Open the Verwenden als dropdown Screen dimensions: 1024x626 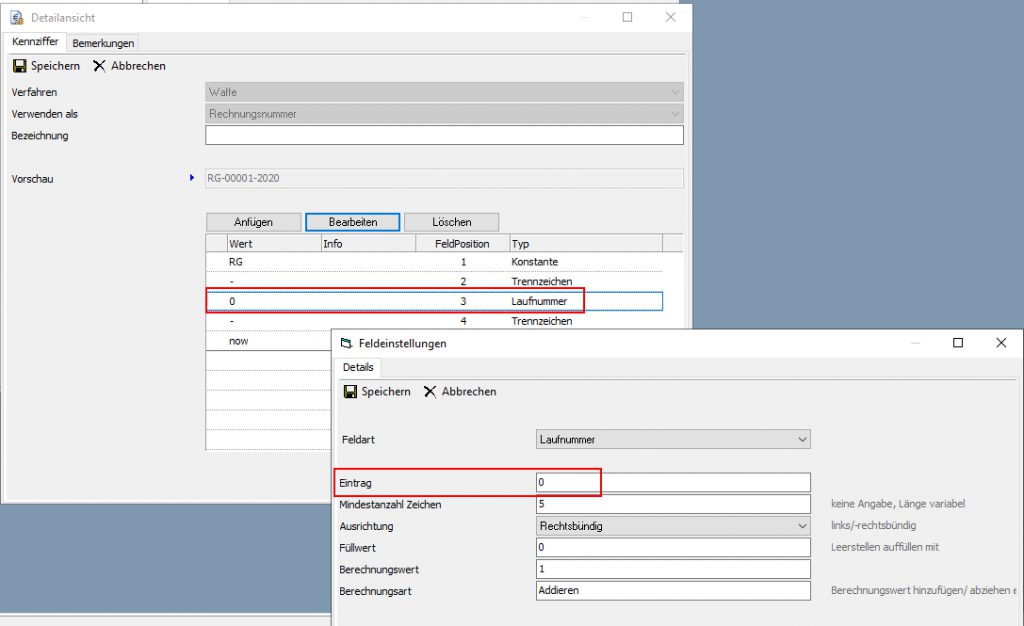[675, 114]
